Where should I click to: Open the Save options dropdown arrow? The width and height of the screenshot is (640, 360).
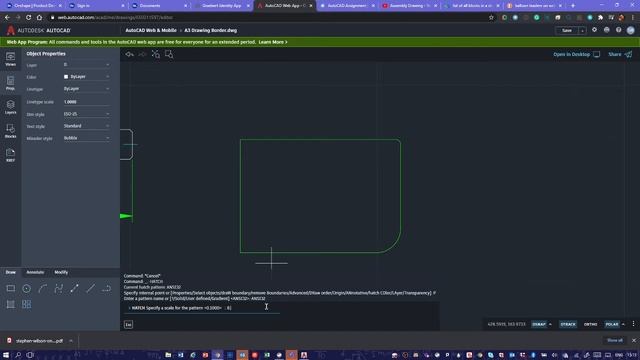coord(582,31)
